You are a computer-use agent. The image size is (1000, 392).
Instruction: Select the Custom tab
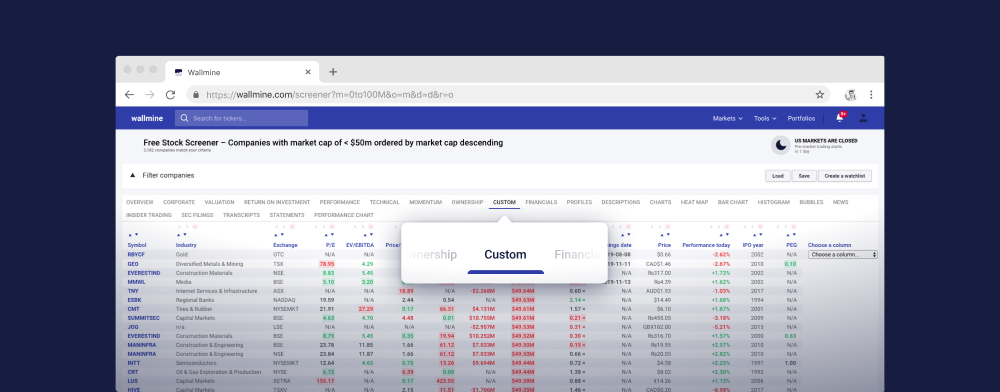(x=504, y=202)
